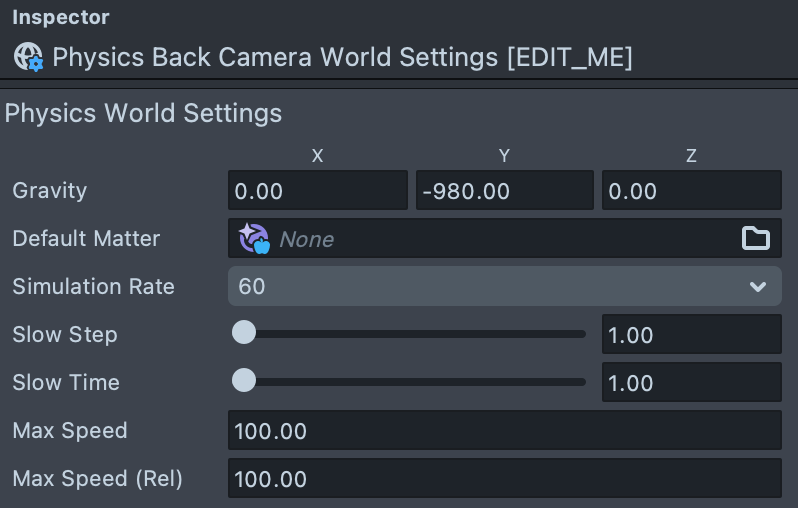
Task: Browse for Default Matter with folder icon
Action: (755, 239)
